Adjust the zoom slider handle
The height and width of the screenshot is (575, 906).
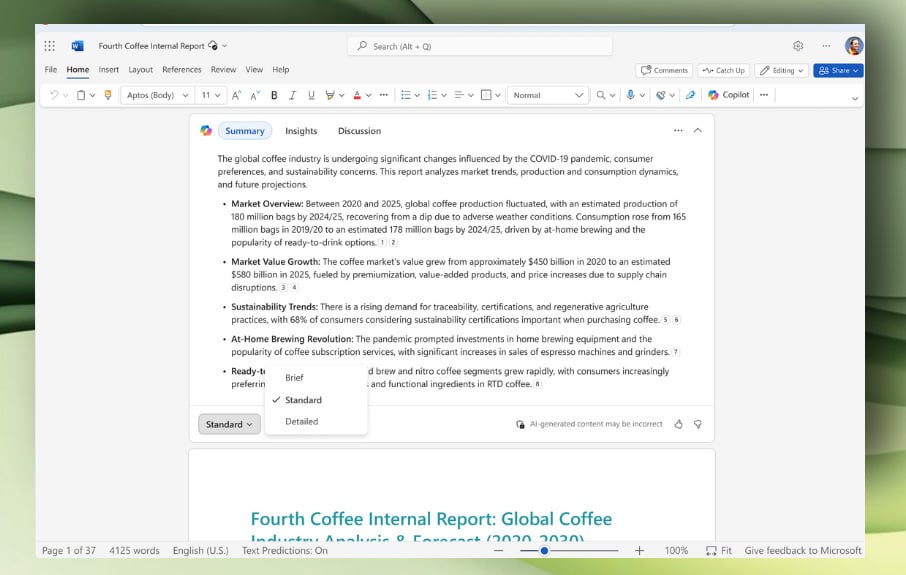(544, 551)
